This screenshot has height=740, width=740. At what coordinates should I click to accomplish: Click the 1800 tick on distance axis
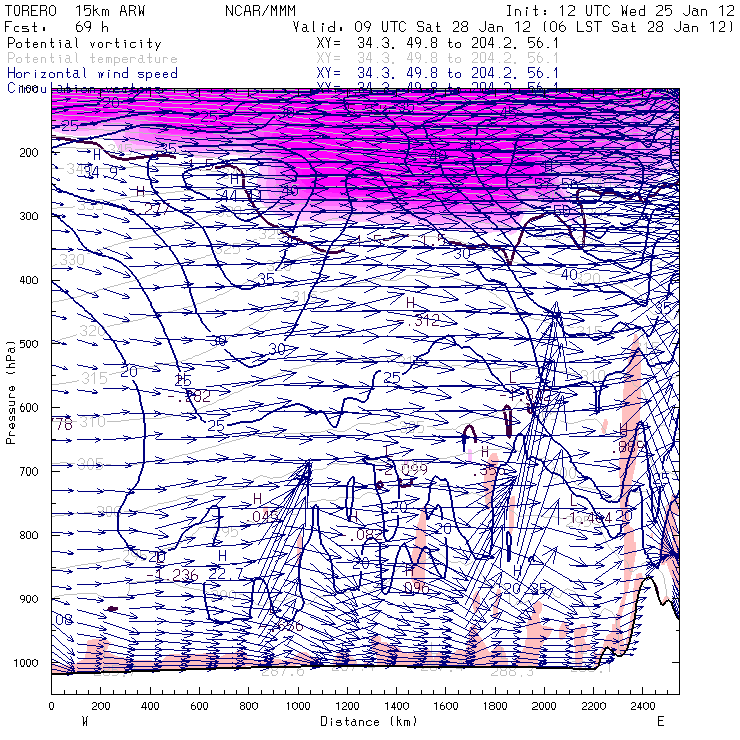click(x=495, y=706)
